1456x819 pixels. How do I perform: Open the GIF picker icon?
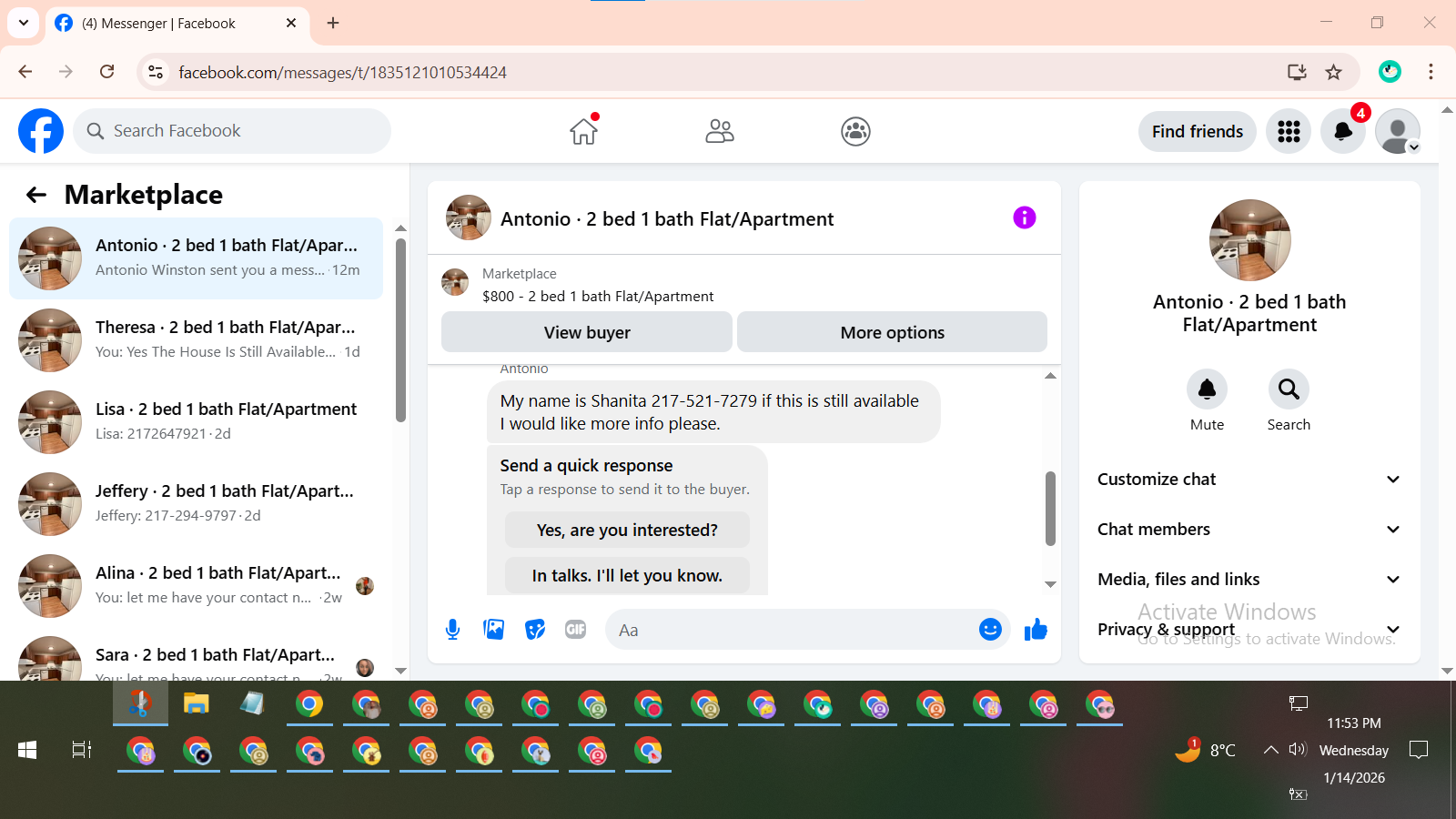[x=576, y=630]
